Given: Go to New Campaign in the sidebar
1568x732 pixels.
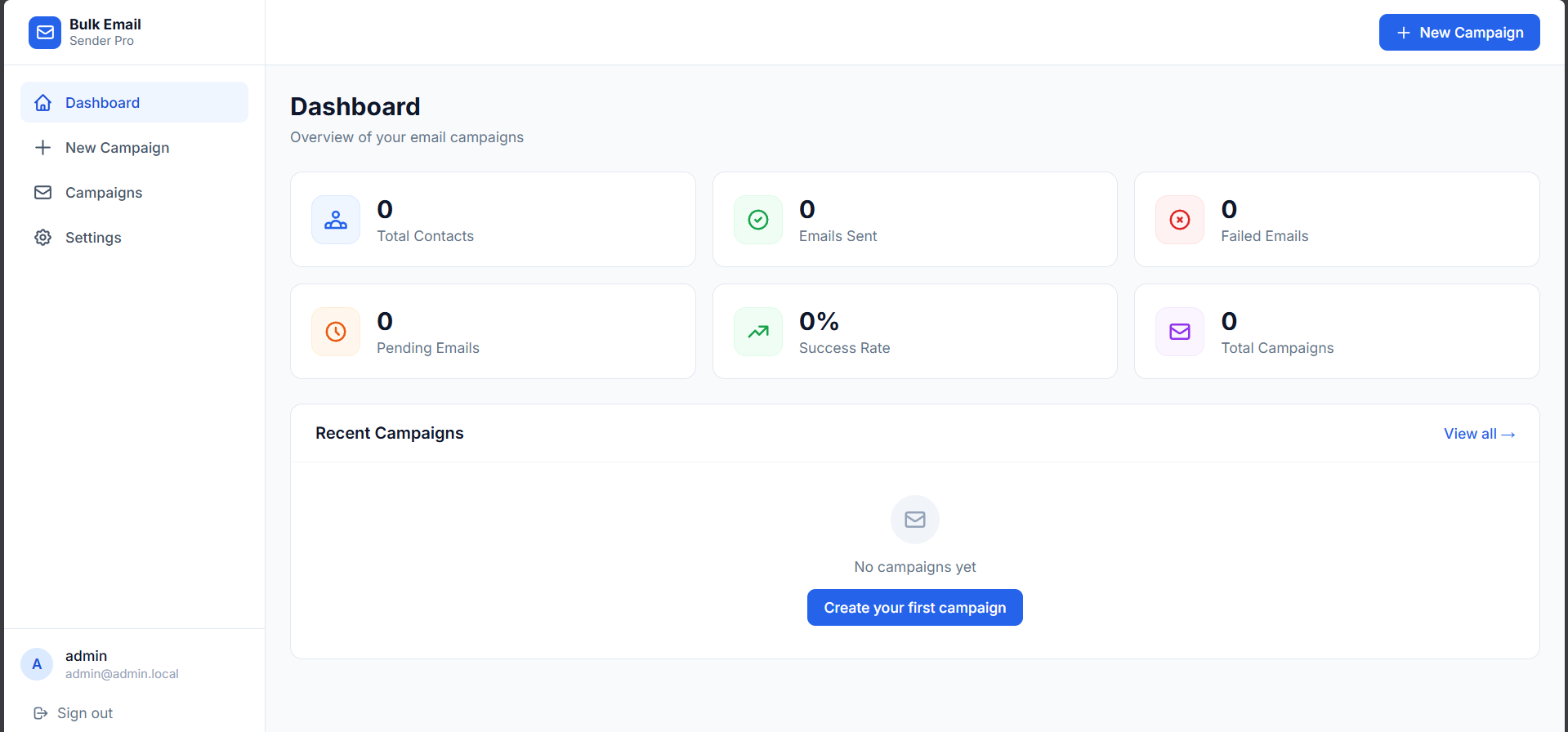Looking at the screenshot, I should point(134,147).
